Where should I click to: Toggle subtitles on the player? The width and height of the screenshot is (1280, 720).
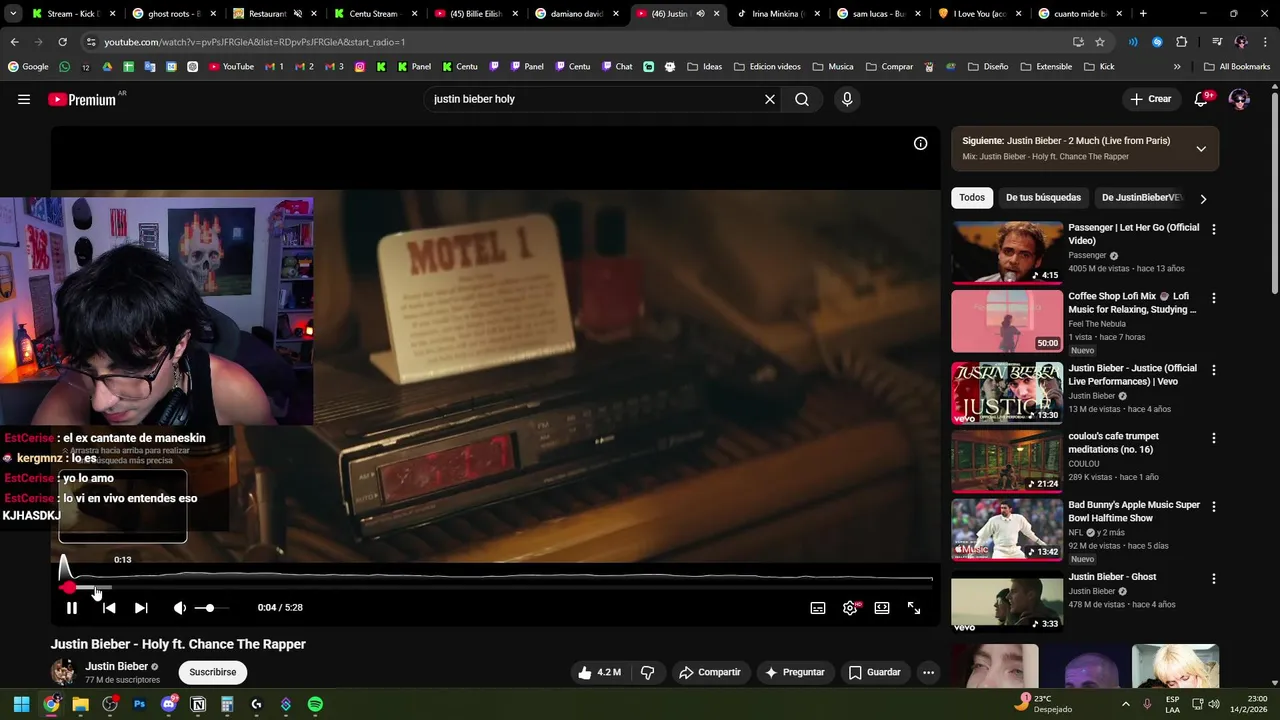(818, 607)
